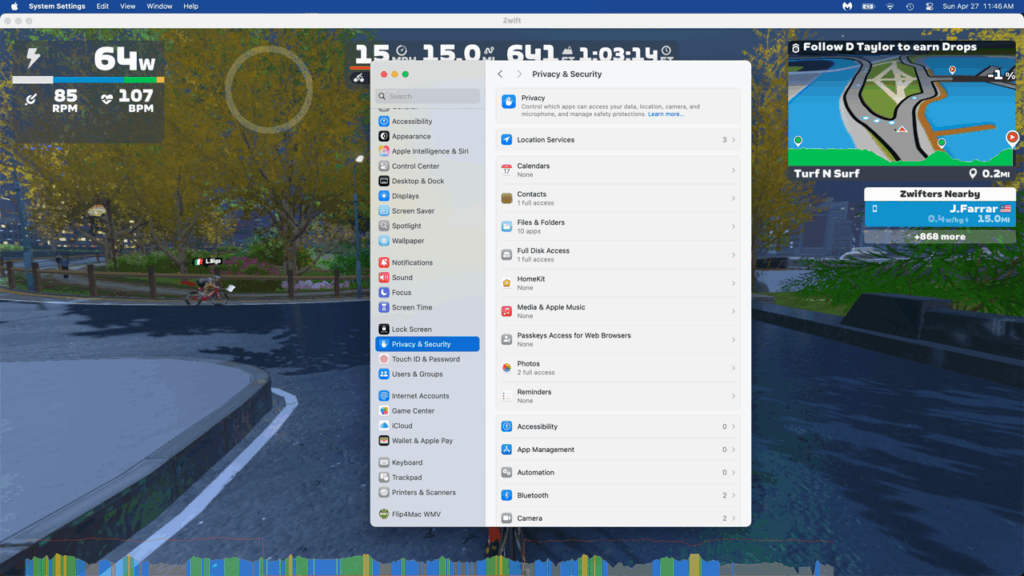
Task: Open the System Settings app menu
Action: point(57,7)
